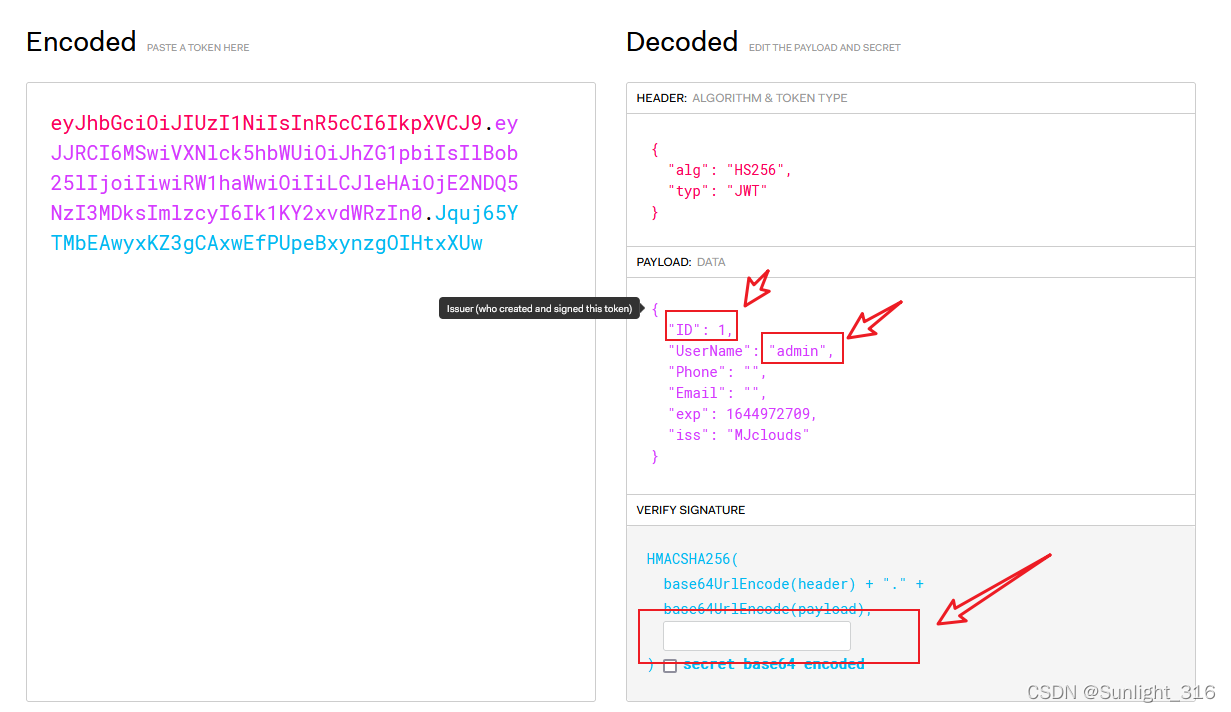
Task: Click the "UserName" key in payload
Action: 710,351
